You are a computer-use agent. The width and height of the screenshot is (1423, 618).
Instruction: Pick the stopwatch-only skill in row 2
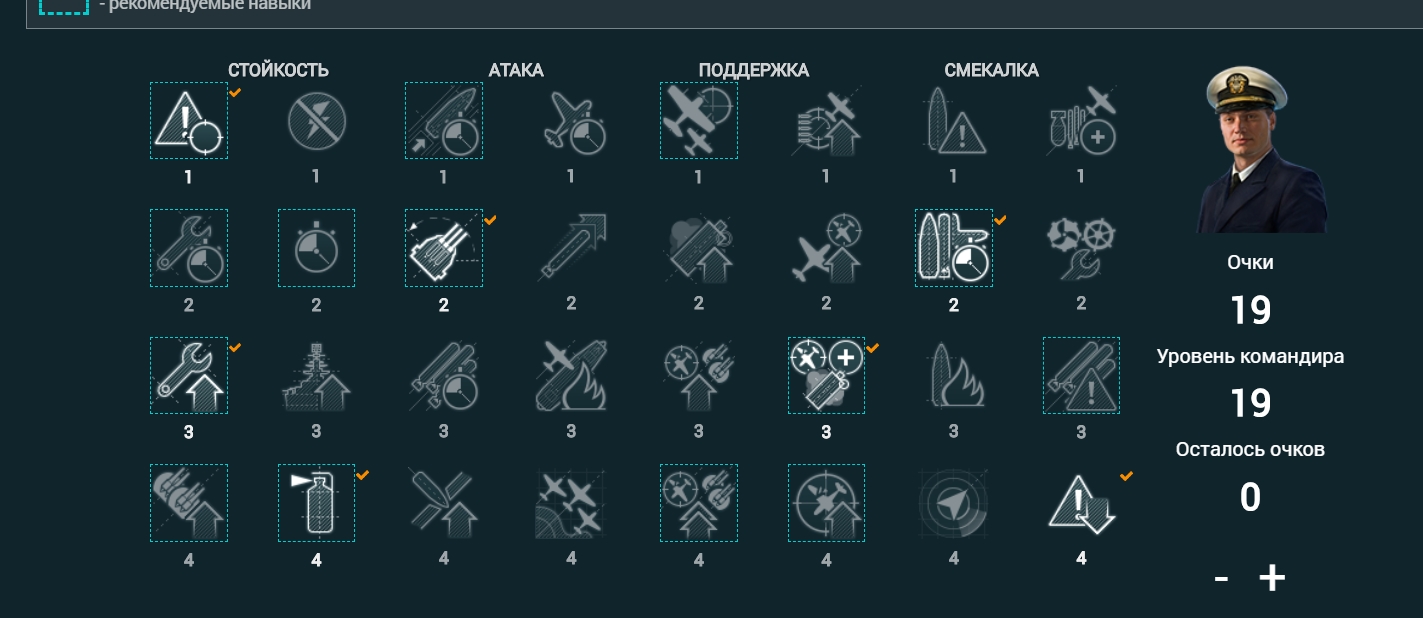(316, 248)
